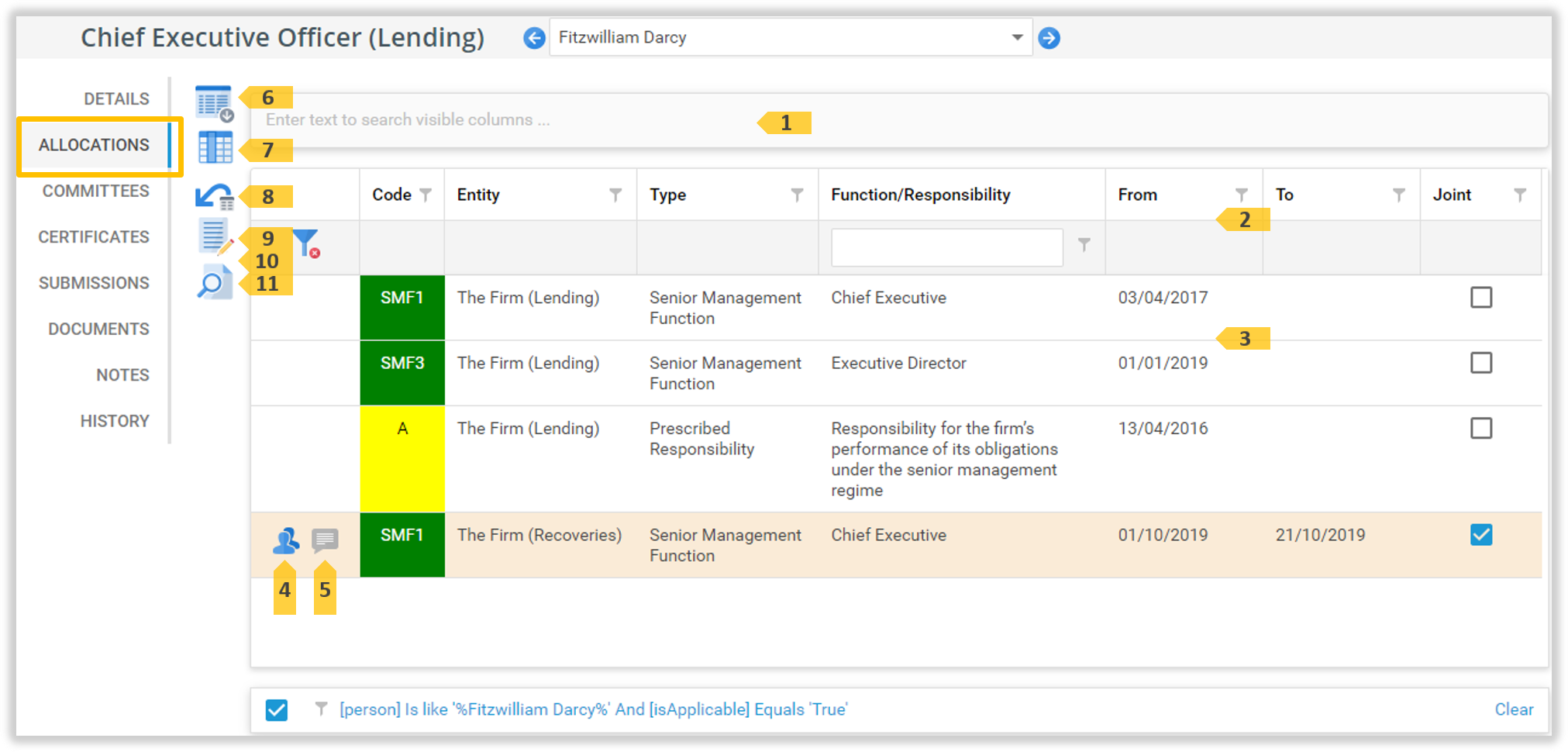Go back with the left blue arrow button

pyautogui.click(x=533, y=36)
